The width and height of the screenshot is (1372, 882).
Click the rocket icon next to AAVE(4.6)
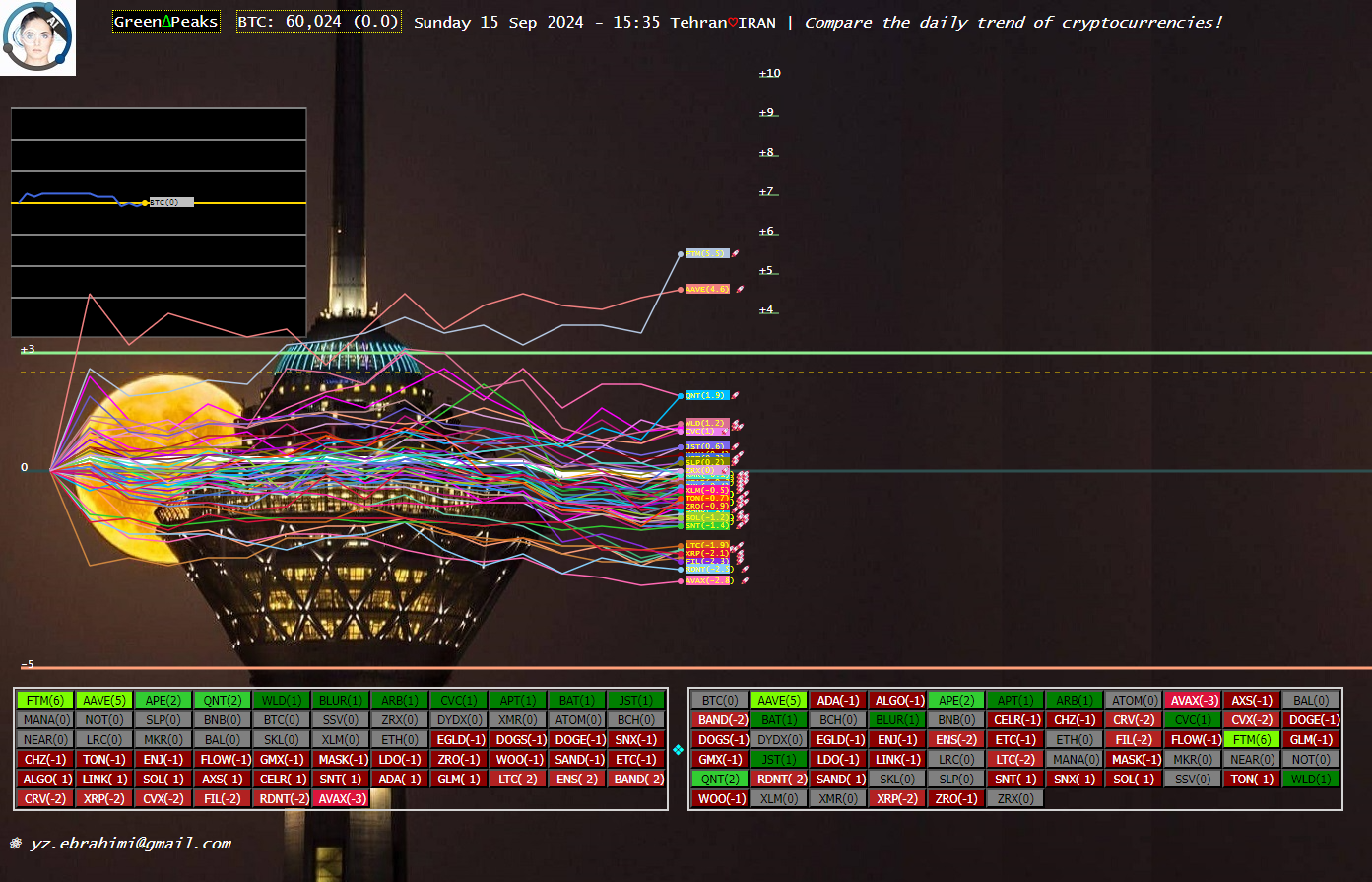(x=740, y=289)
